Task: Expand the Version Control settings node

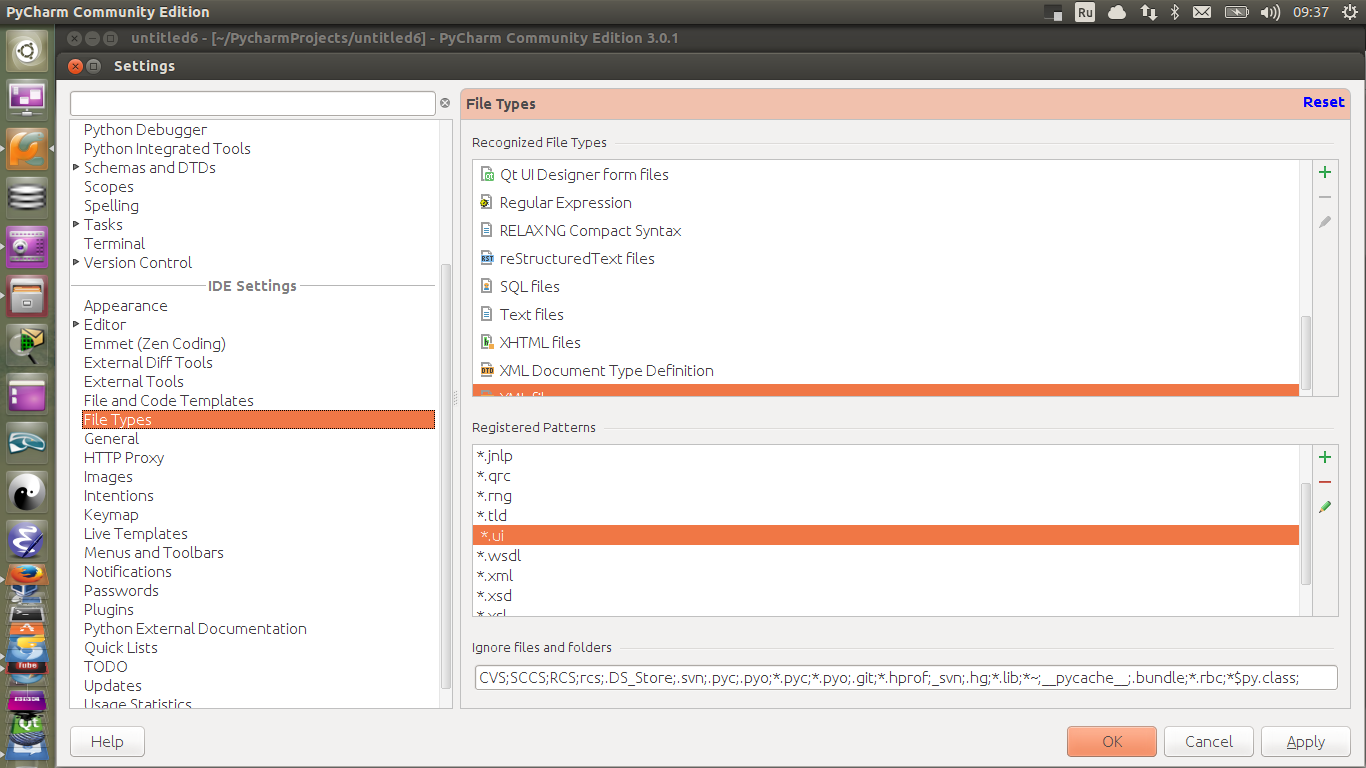Action: tap(76, 262)
